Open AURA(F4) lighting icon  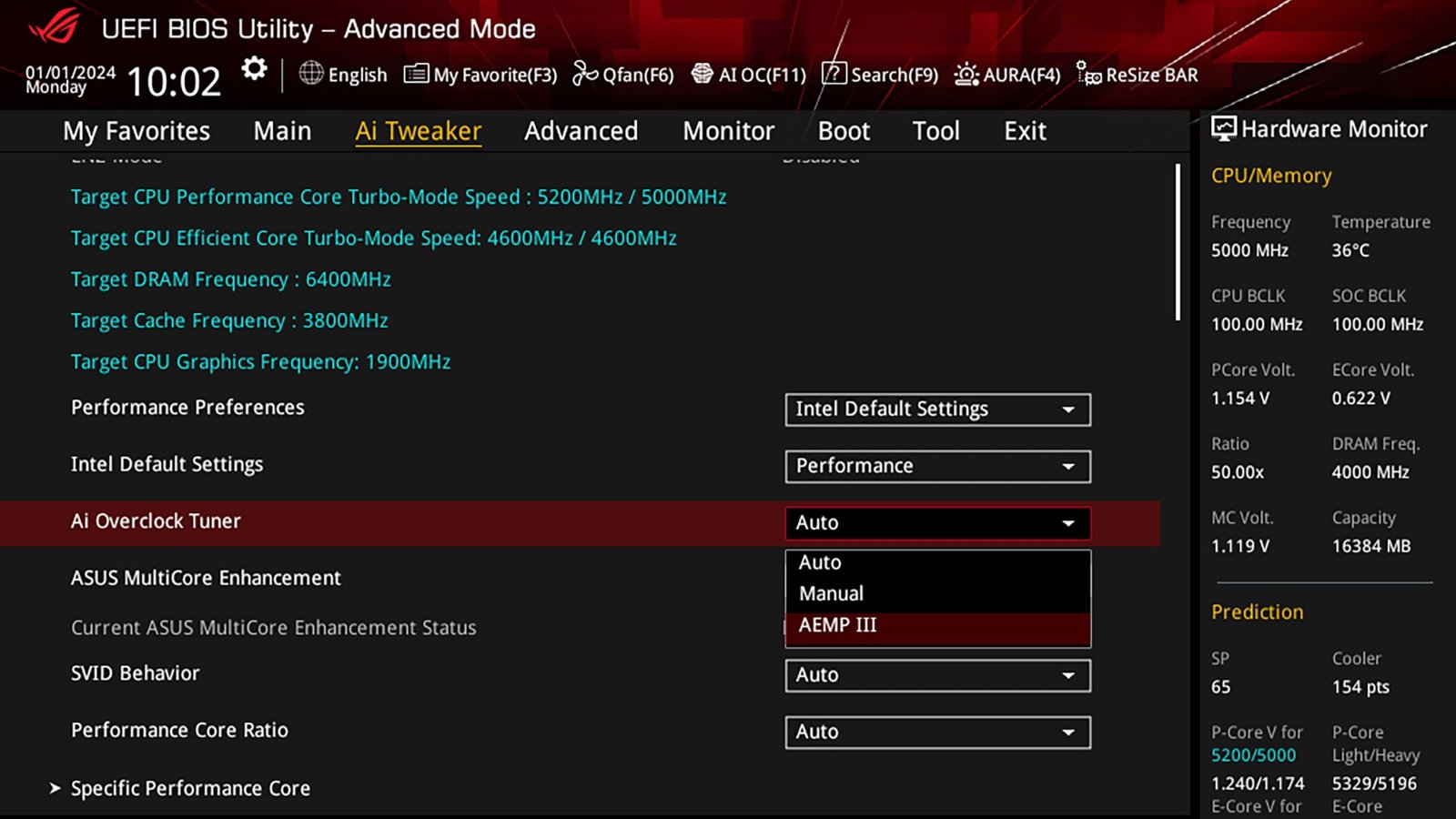(966, 75)
